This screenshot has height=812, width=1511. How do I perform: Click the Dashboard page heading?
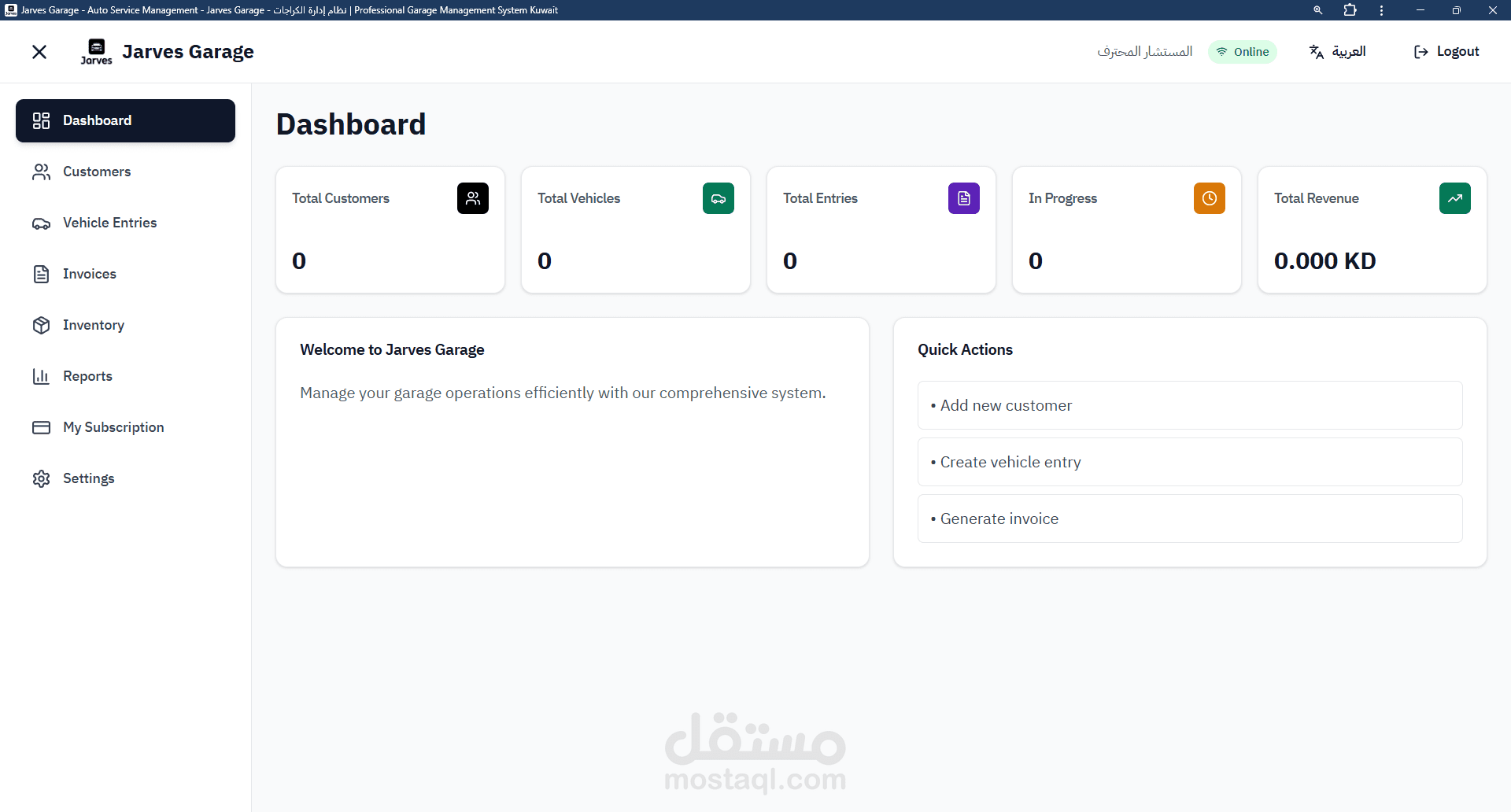[351, 124]
